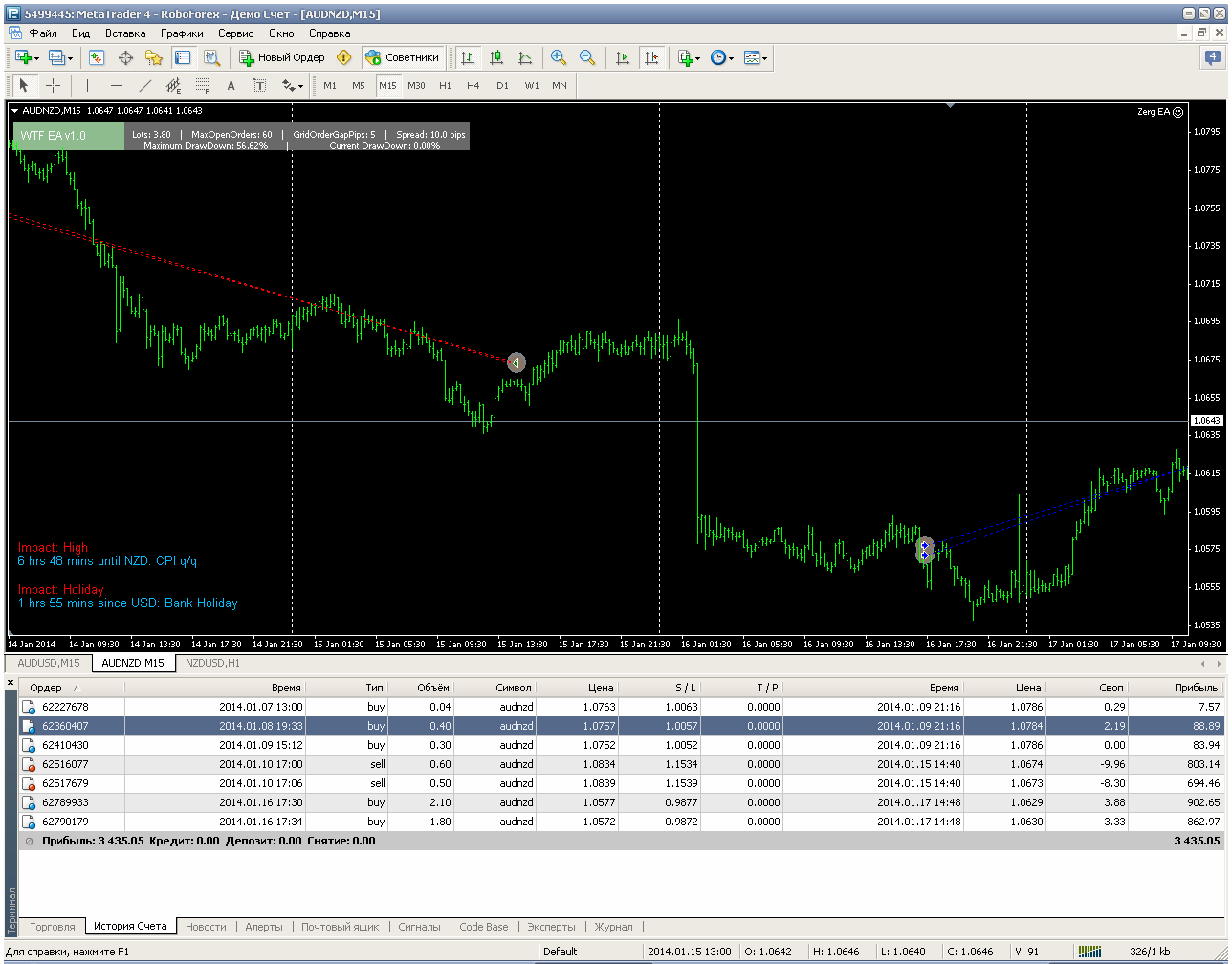This screenshot has width=1232, height=964.
Task: Switch to candlestick chart mode
Action: 496,57
